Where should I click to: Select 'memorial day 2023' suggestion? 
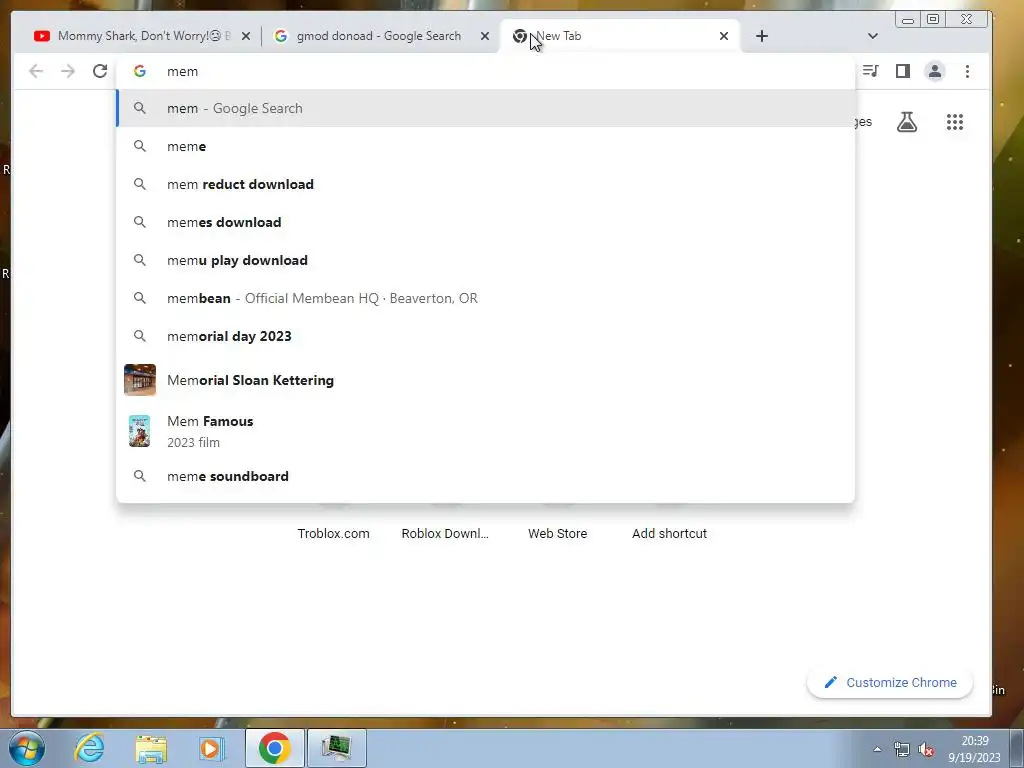(x=485, y=336)
